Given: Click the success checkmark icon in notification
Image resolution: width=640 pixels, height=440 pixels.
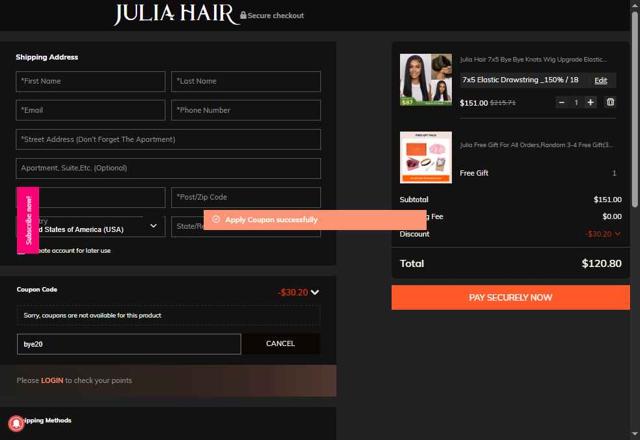Looking at the screenshot, I should coord(216,220).
